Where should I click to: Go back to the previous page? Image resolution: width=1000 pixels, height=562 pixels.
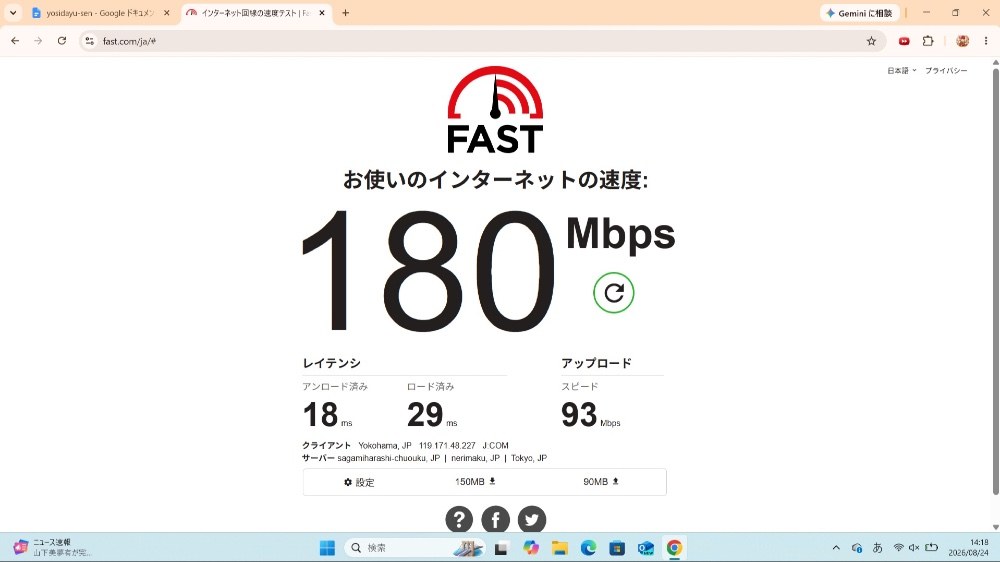point(15,41)
